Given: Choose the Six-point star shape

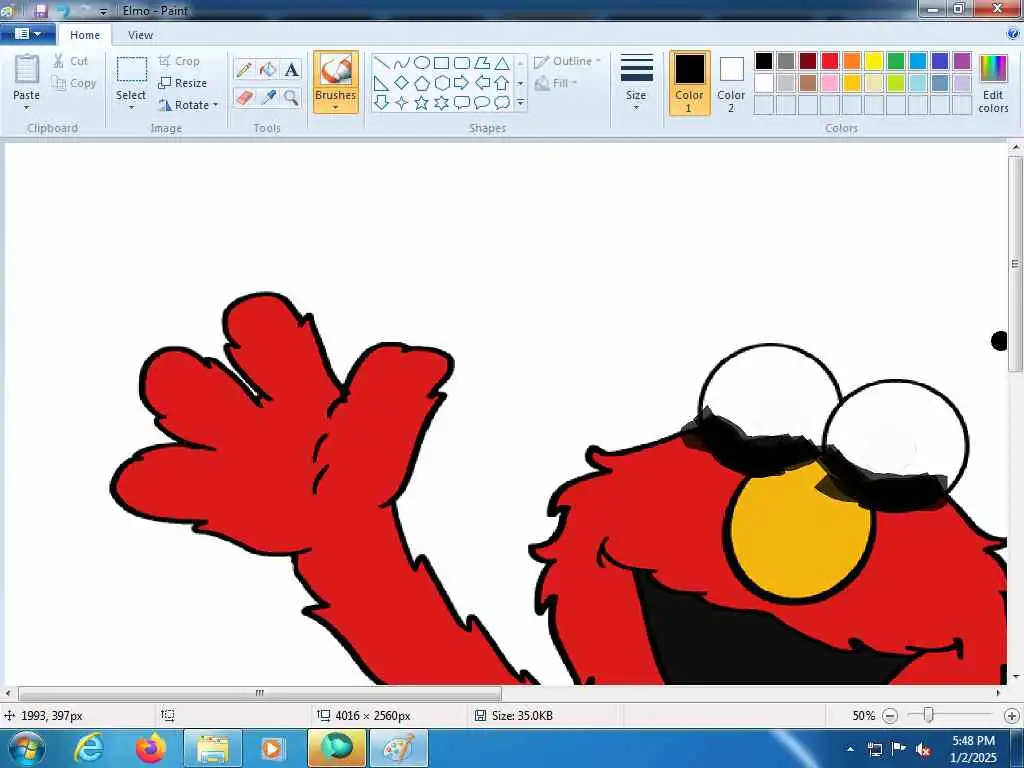Looking at the screenshot, I should (441, 103).
